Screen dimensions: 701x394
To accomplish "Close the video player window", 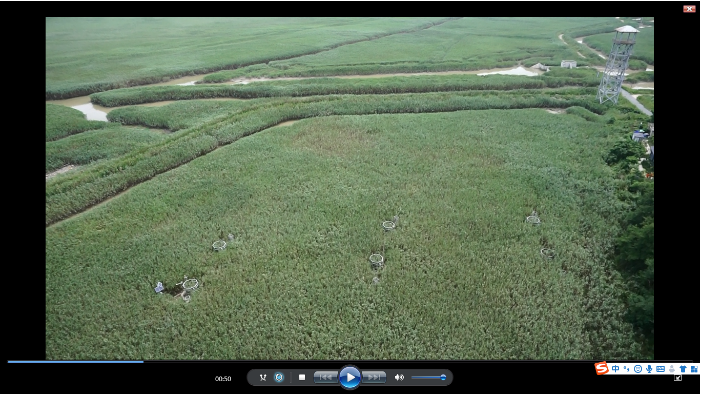I will point(689,8).
